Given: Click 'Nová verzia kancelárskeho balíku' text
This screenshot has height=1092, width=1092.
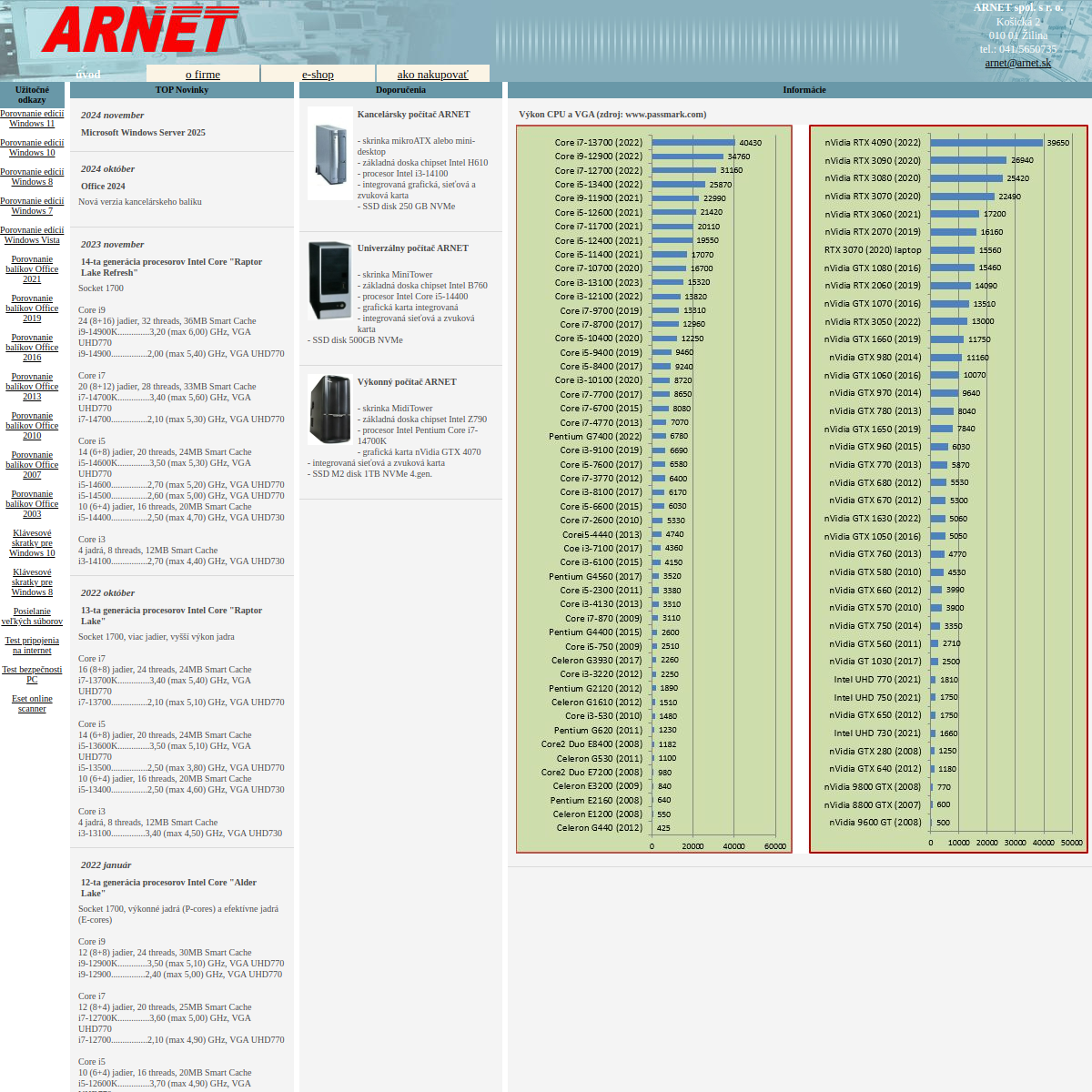Looking at the screenshot, I should point(140,202).
